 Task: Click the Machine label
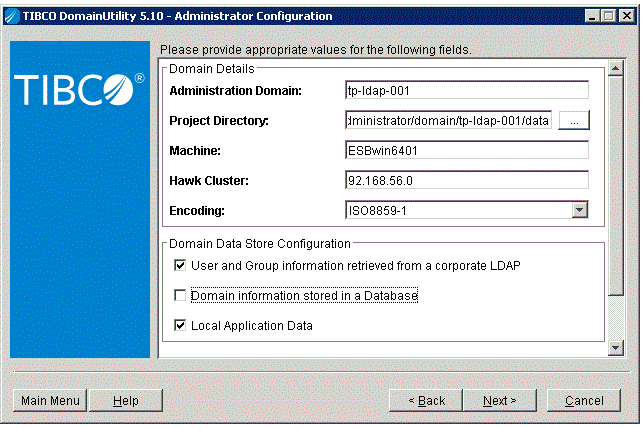coord(195,151)
